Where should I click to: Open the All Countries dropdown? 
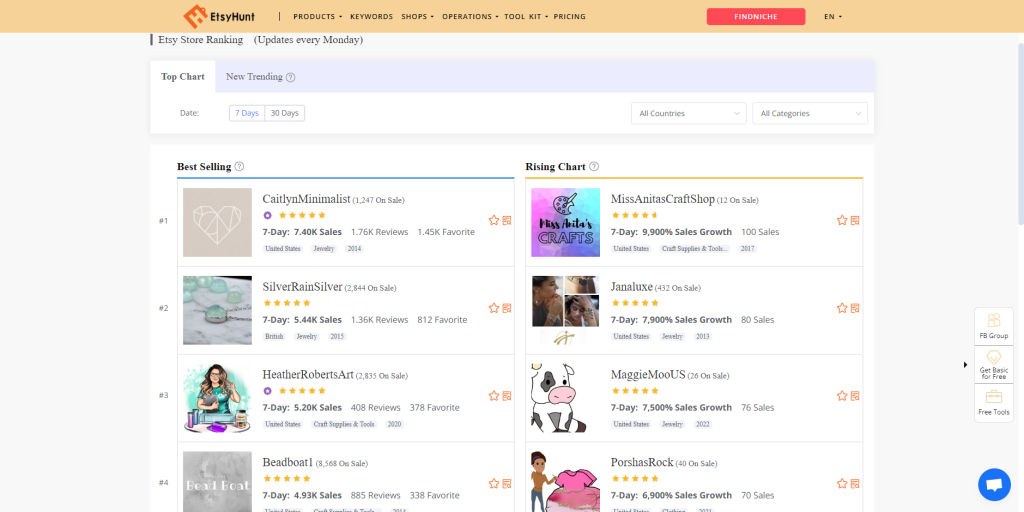coord(689,114)
